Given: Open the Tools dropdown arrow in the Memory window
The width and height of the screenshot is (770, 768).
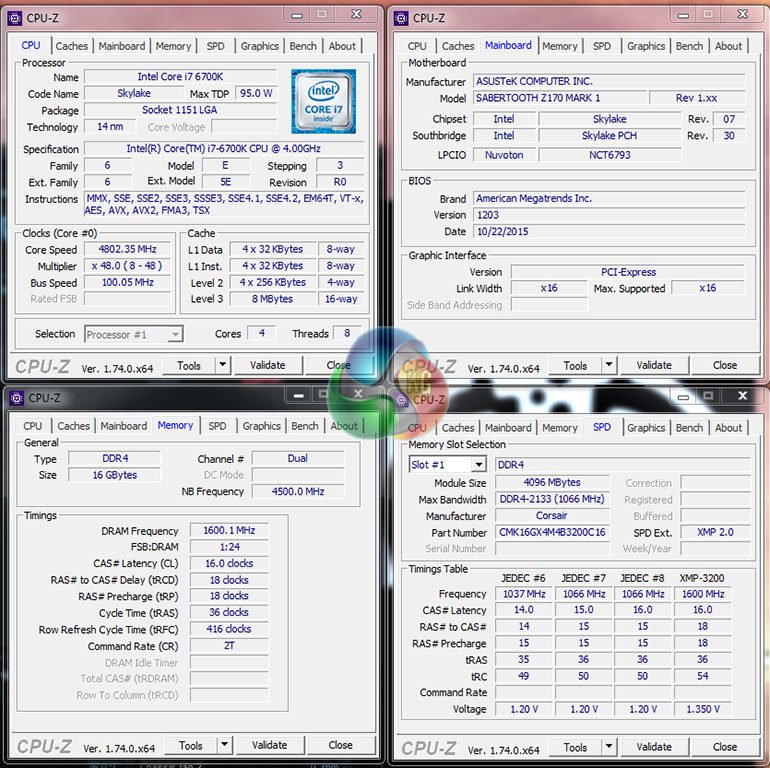Looking at the screenshot, I should pos(224,745).
